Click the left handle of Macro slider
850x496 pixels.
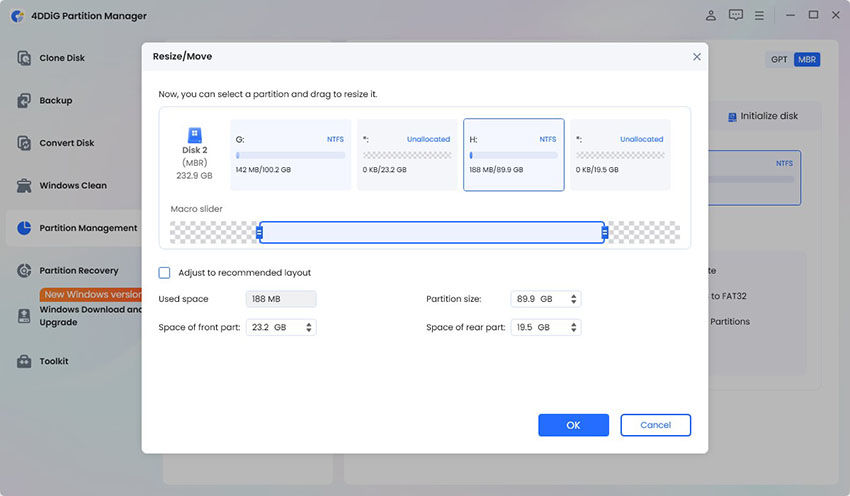tap(259, 233)
